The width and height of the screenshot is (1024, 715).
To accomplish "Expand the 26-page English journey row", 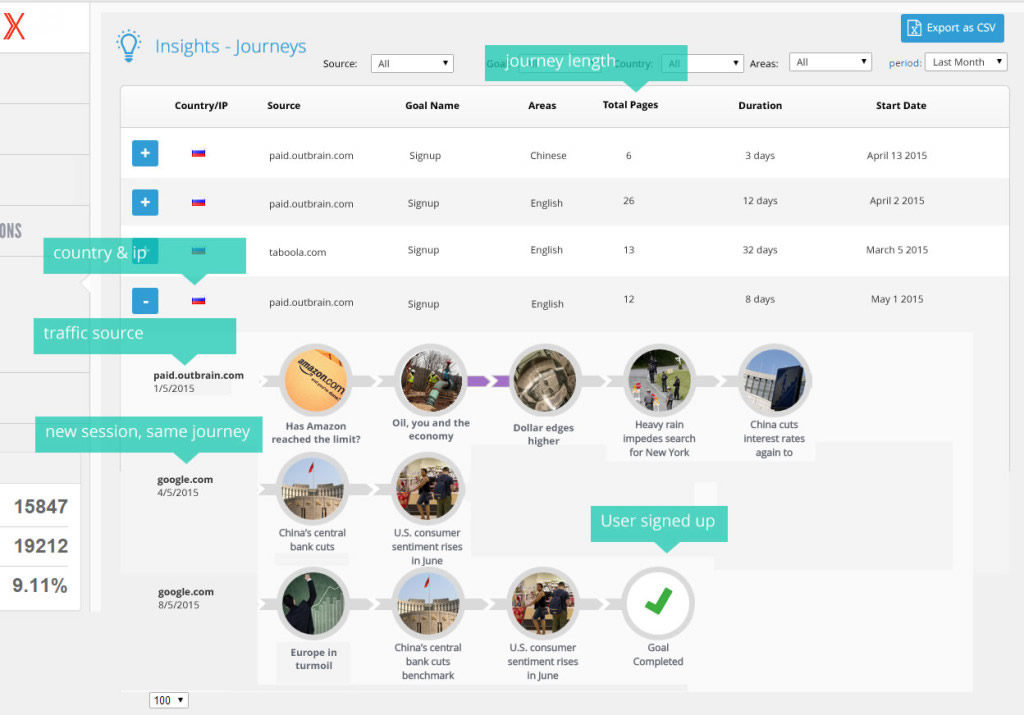I will coord(145,203).
